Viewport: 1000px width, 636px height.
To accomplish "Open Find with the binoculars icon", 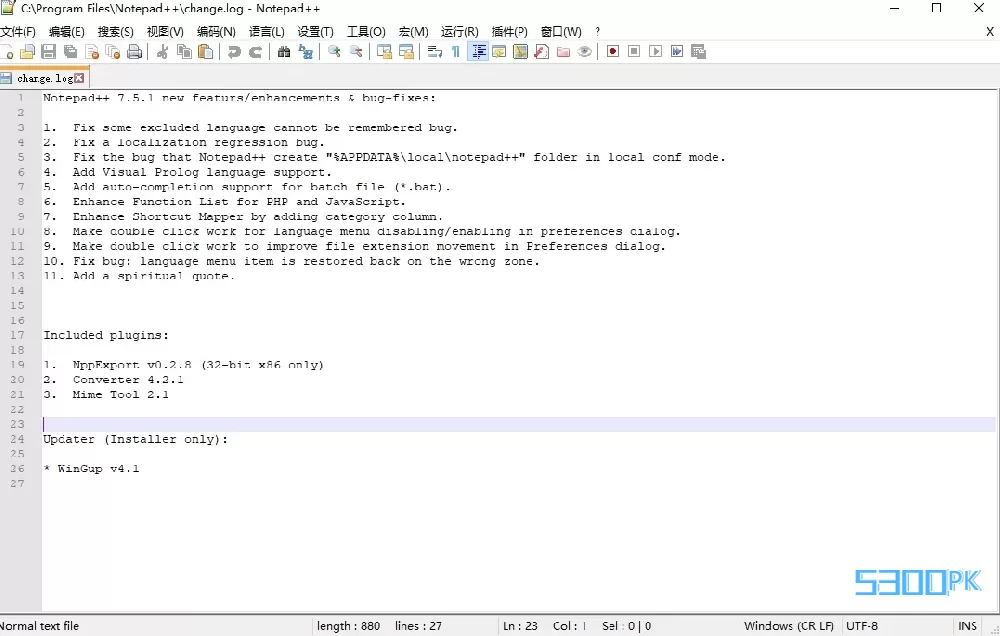I will pos(284,52).
